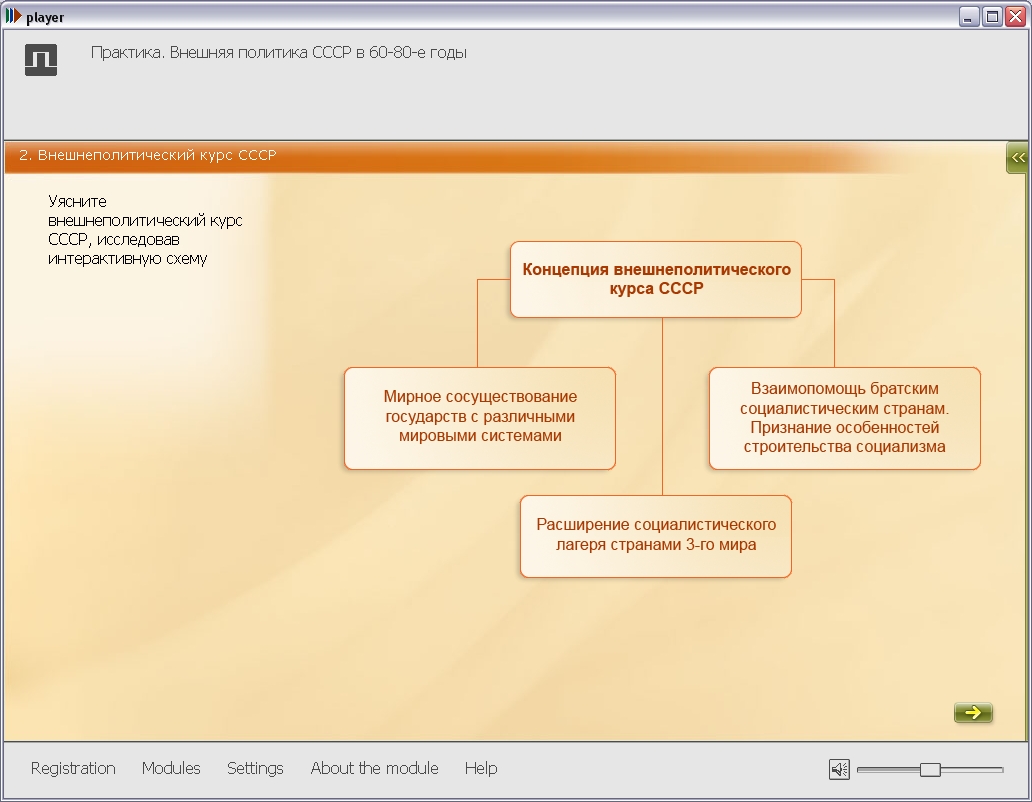Mute sound using the speaker icon

[x=839, y=769]
